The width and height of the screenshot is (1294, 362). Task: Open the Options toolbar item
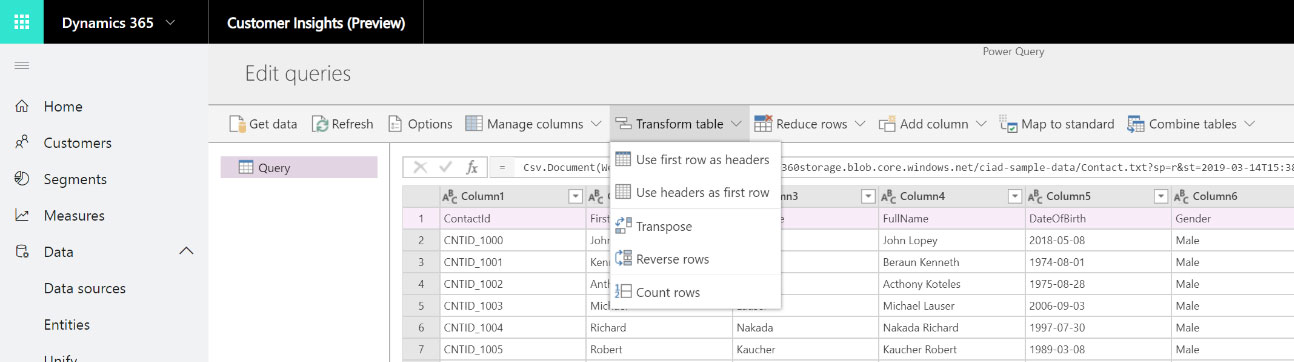click(420, 124)
